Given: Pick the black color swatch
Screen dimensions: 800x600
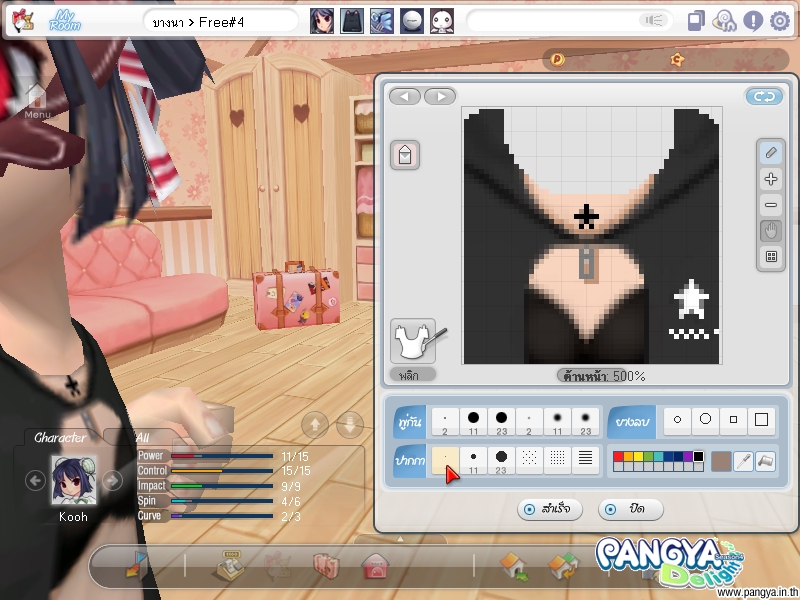Looking at the screenshot, I should tap(698, 456).
